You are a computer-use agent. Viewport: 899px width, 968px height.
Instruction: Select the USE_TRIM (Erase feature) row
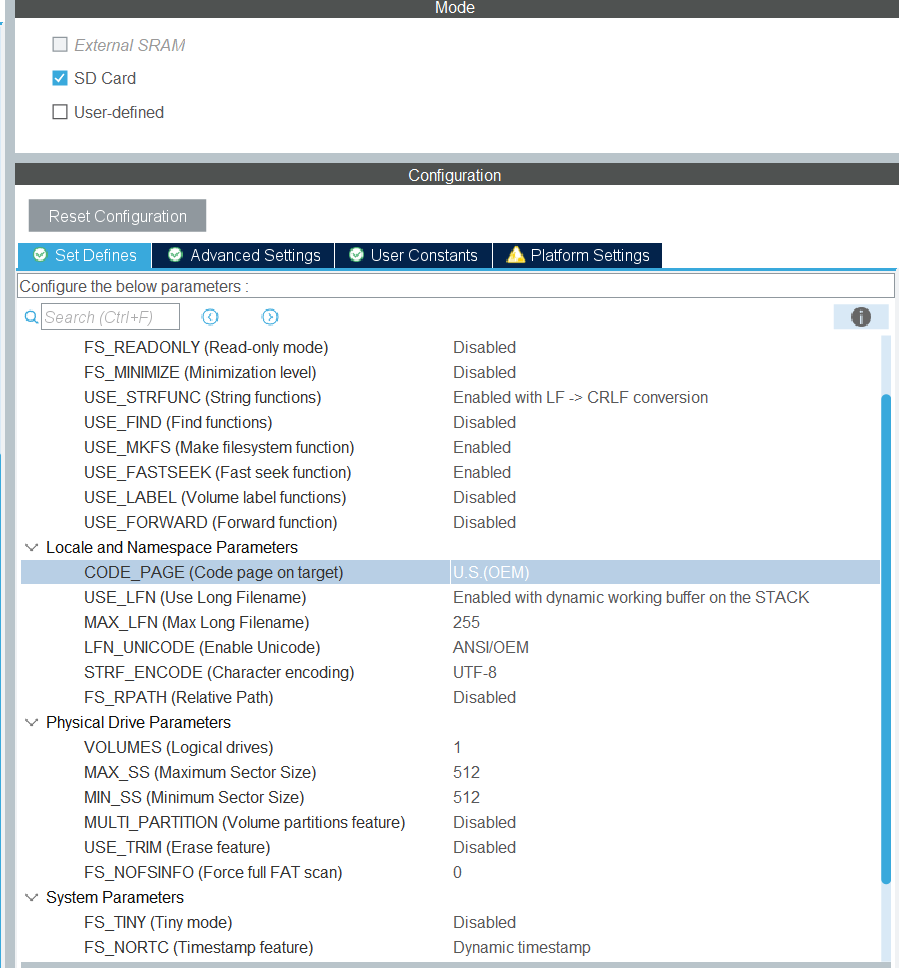[x=450, y=848]
